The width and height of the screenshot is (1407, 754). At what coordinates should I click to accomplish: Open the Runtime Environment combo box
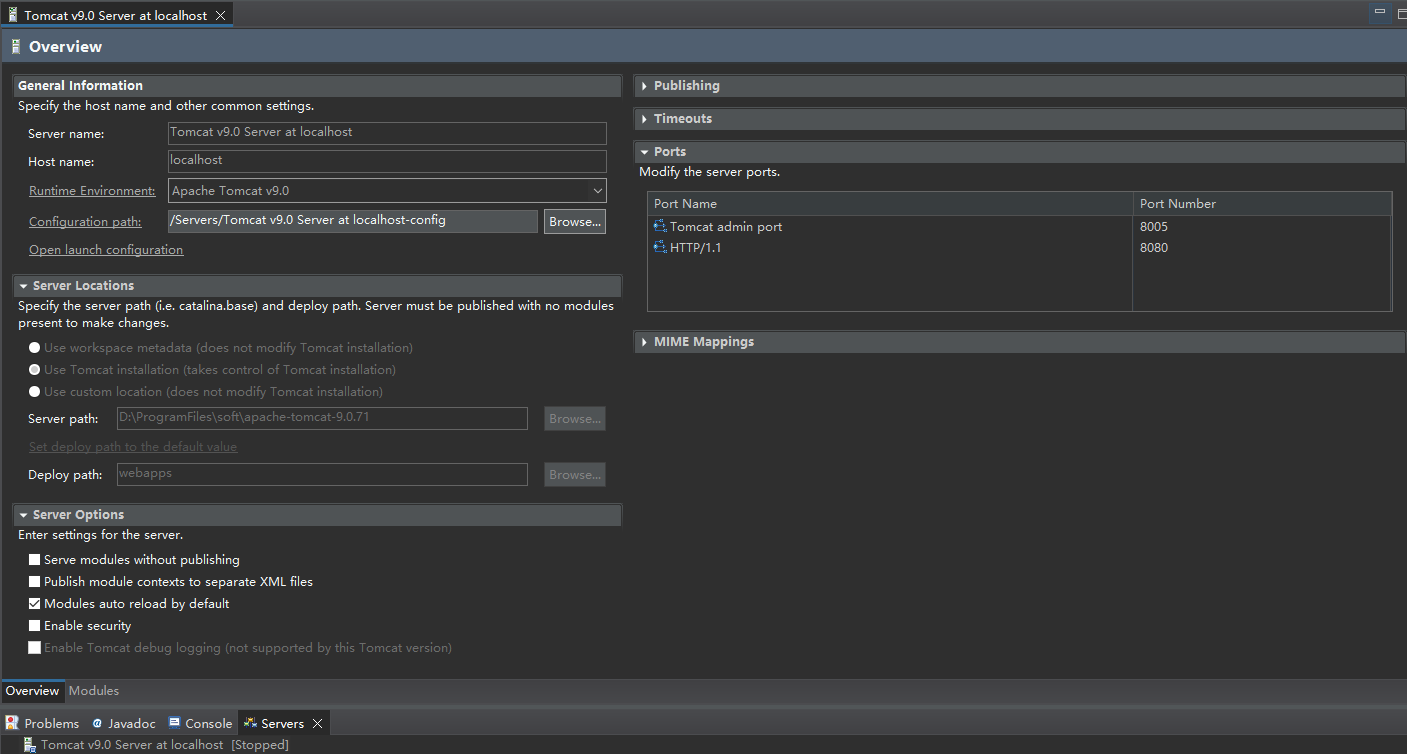[x=387, y=190]
